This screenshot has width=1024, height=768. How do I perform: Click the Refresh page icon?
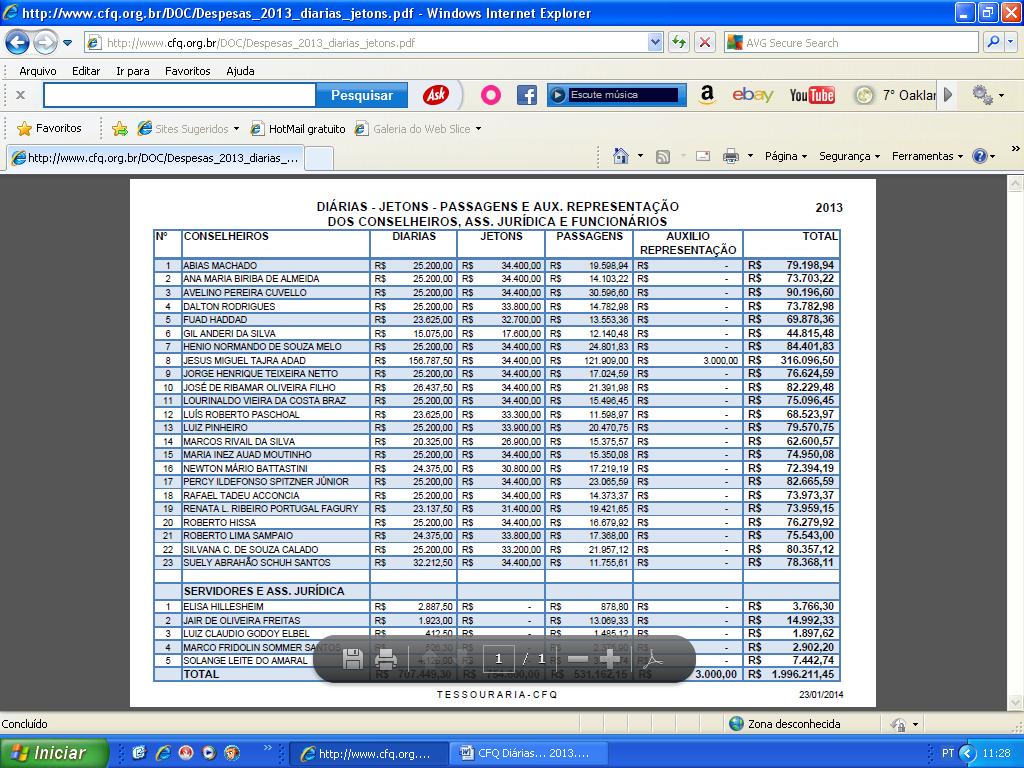tap(679, 43)
